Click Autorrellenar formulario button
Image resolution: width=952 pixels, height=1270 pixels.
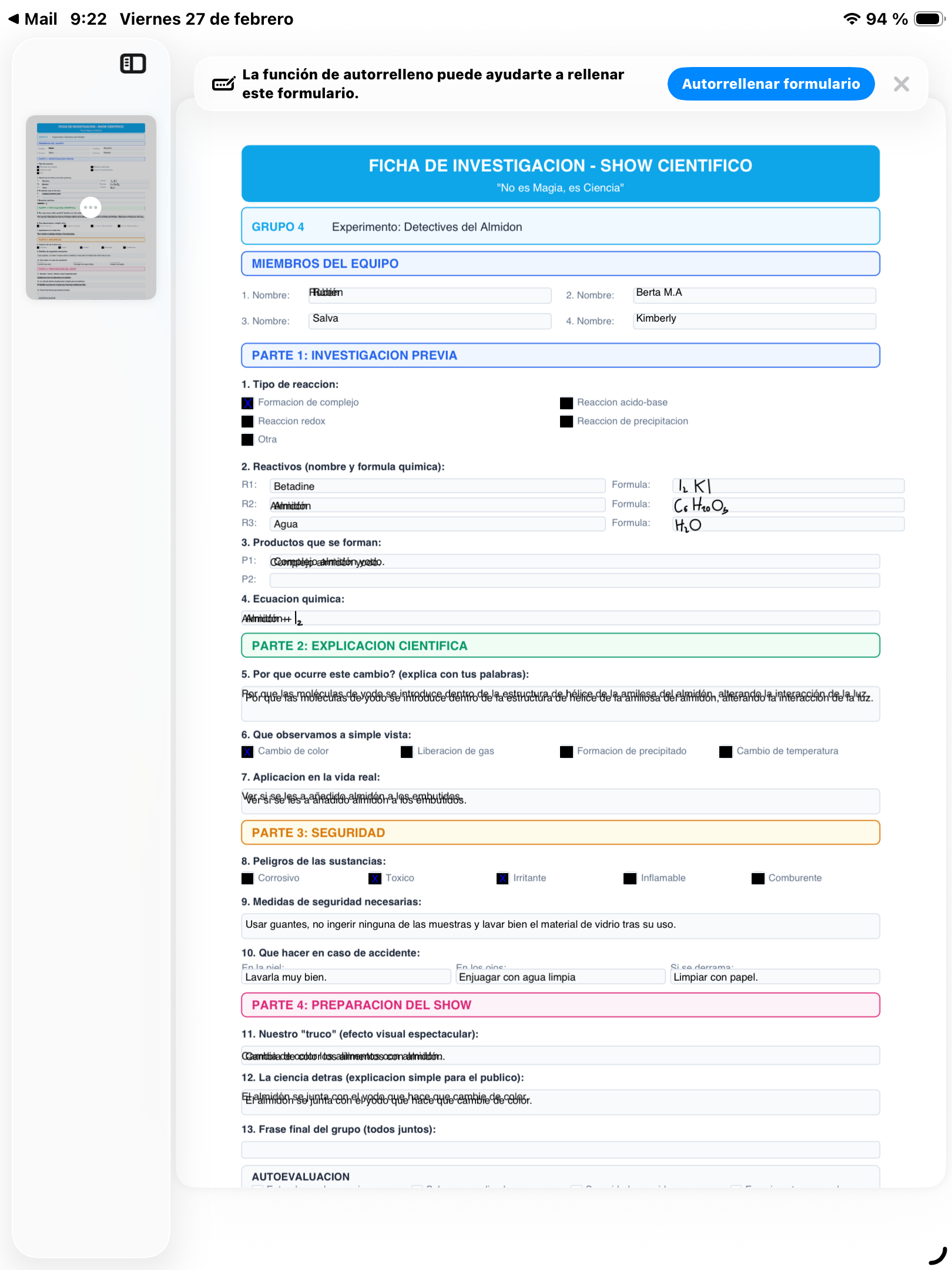tap(770, 84)
